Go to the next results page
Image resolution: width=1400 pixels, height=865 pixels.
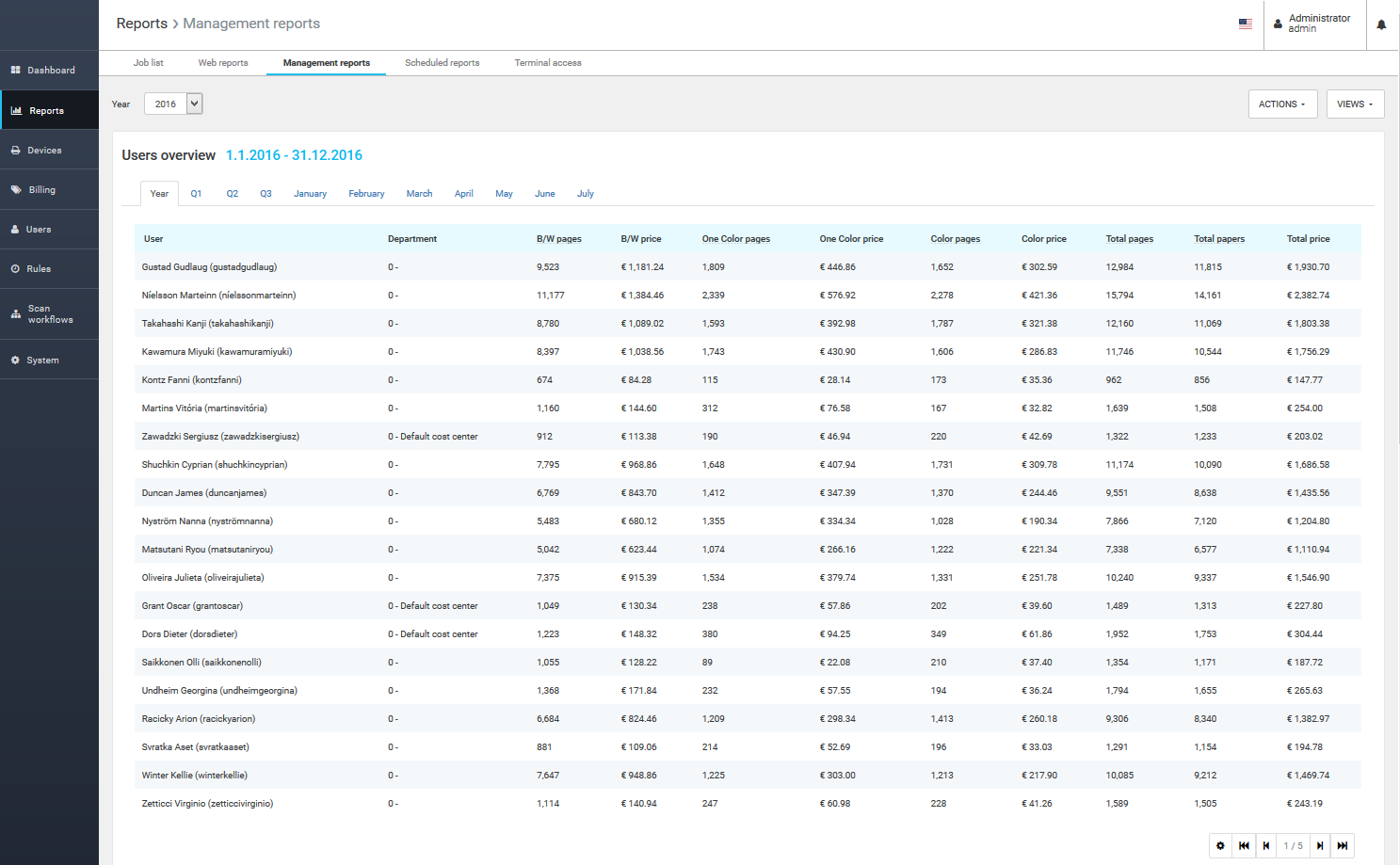pos(1320,845)
